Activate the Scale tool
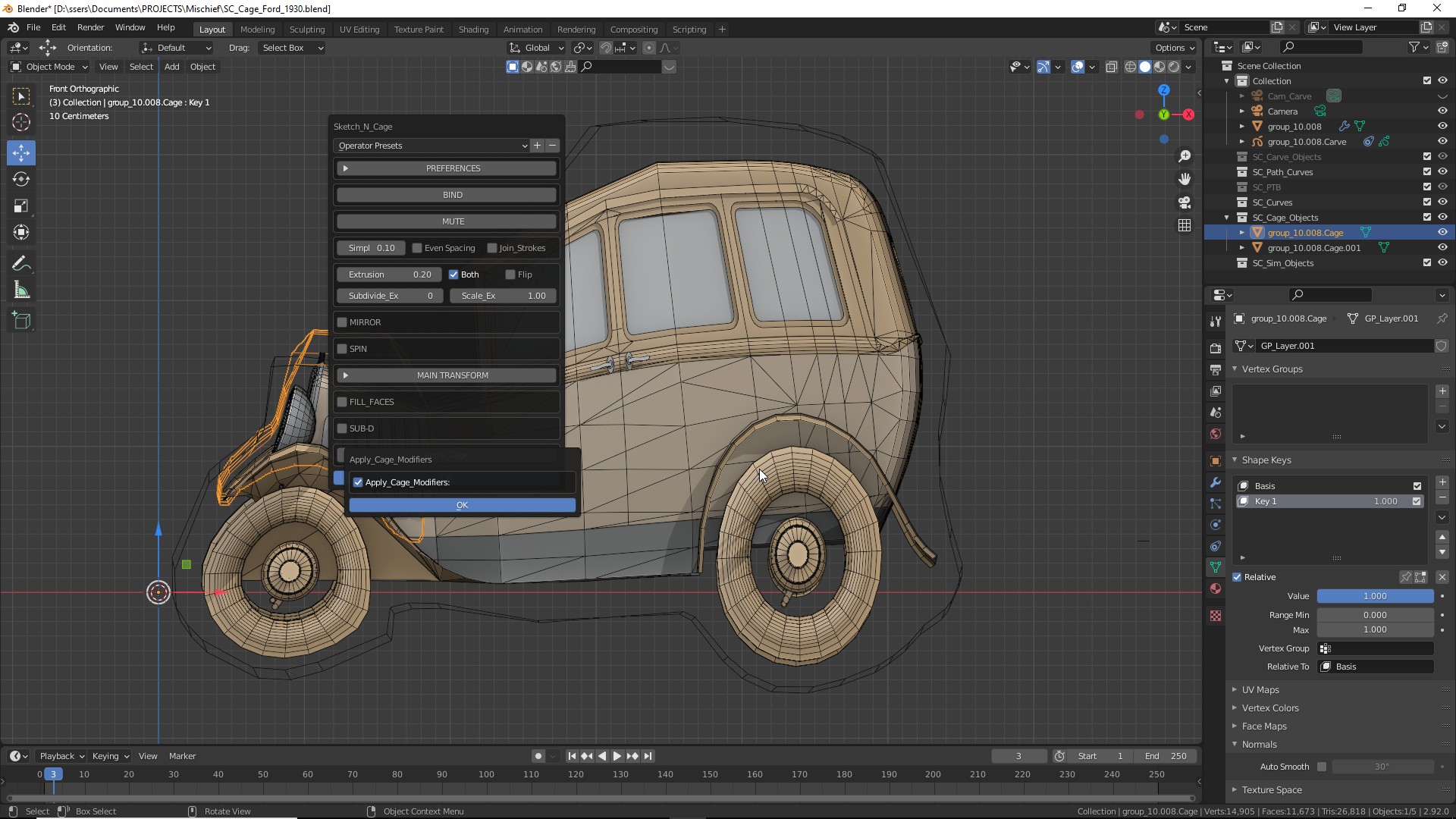 [21, 206]
